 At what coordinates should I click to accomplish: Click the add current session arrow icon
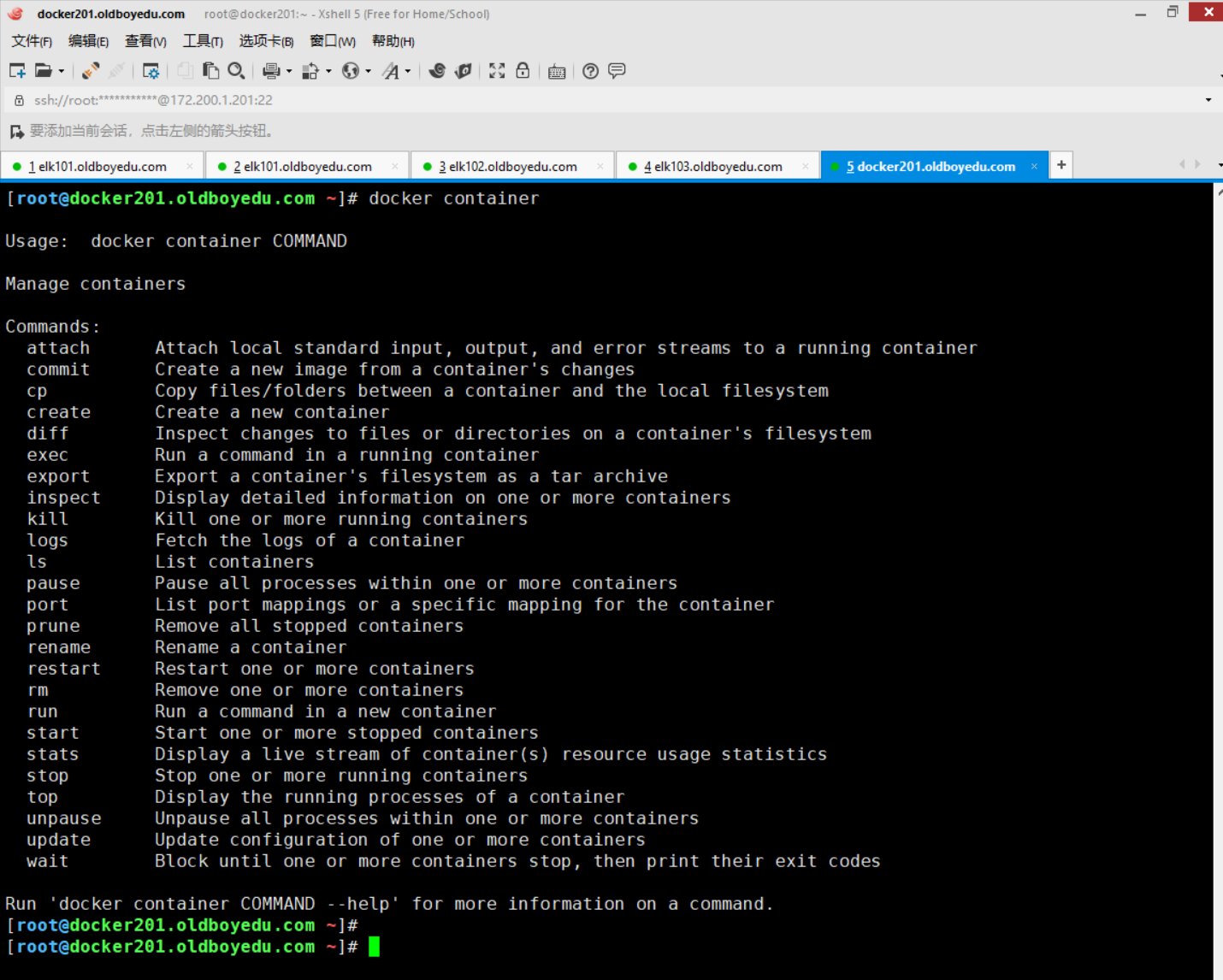click(x=16, y=132)
